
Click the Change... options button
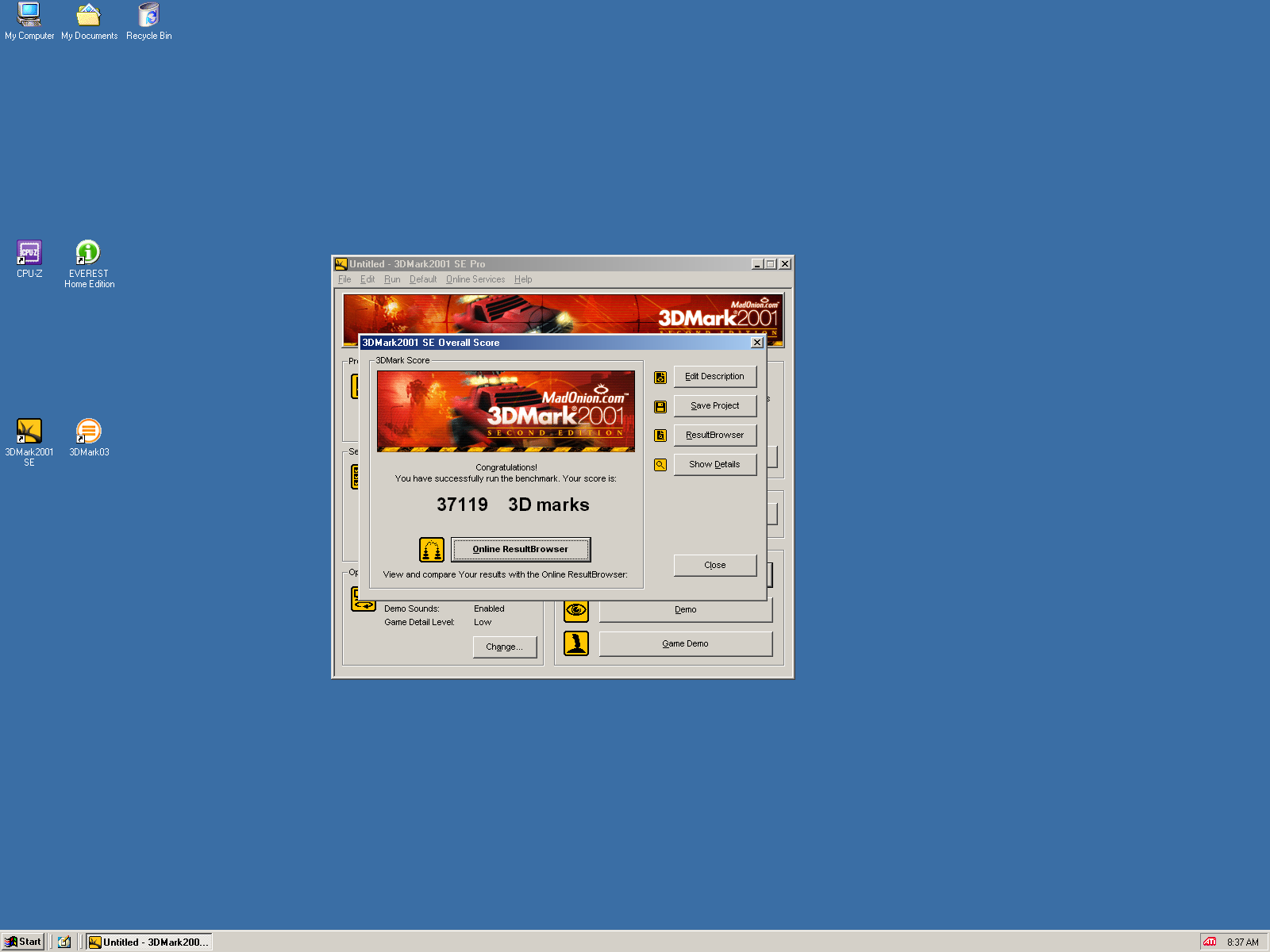click(505, 647)
